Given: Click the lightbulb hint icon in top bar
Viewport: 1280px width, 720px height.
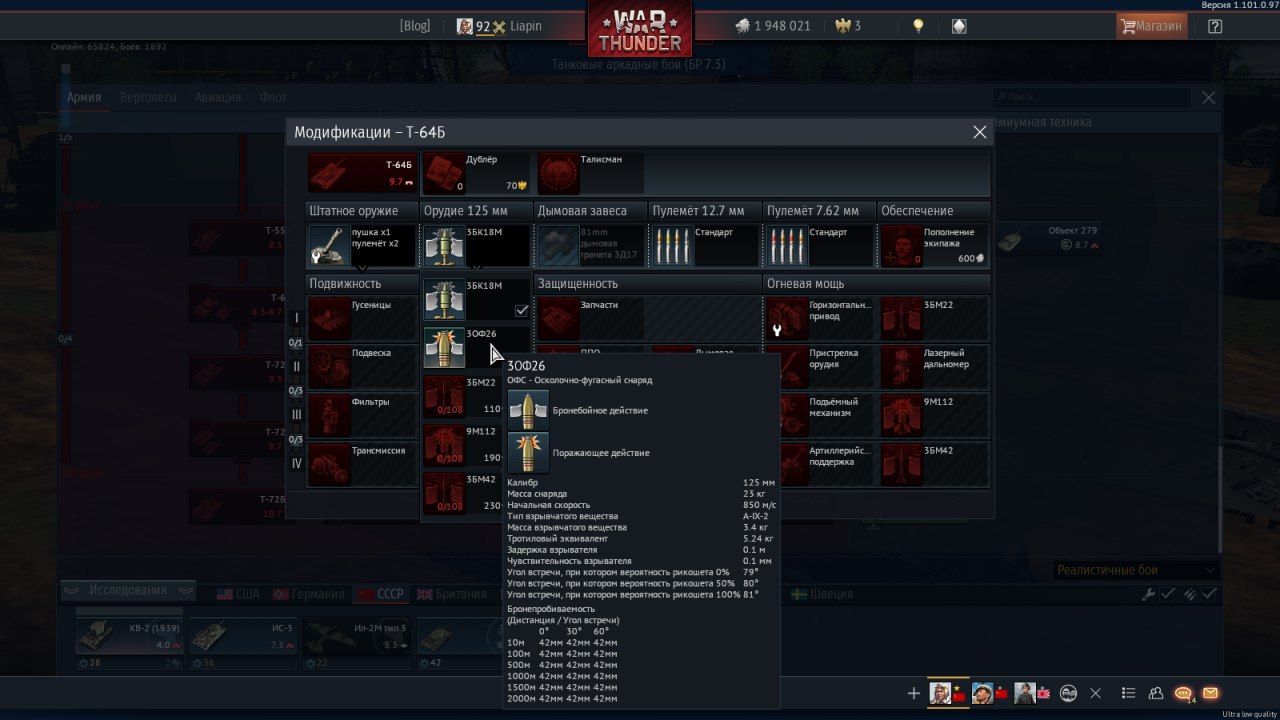Looking at the screenshot, I should 918,26.
